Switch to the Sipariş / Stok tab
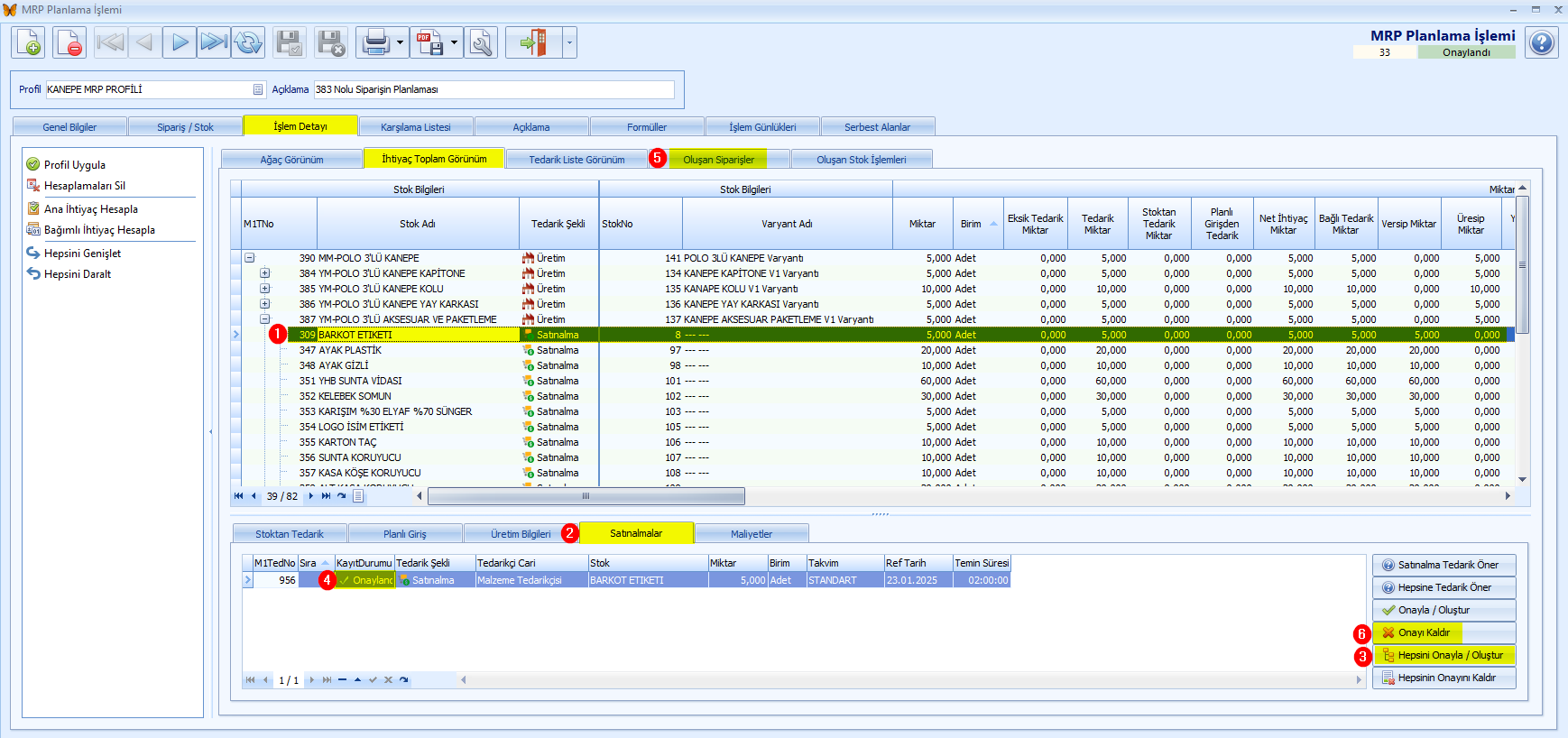 185,127
